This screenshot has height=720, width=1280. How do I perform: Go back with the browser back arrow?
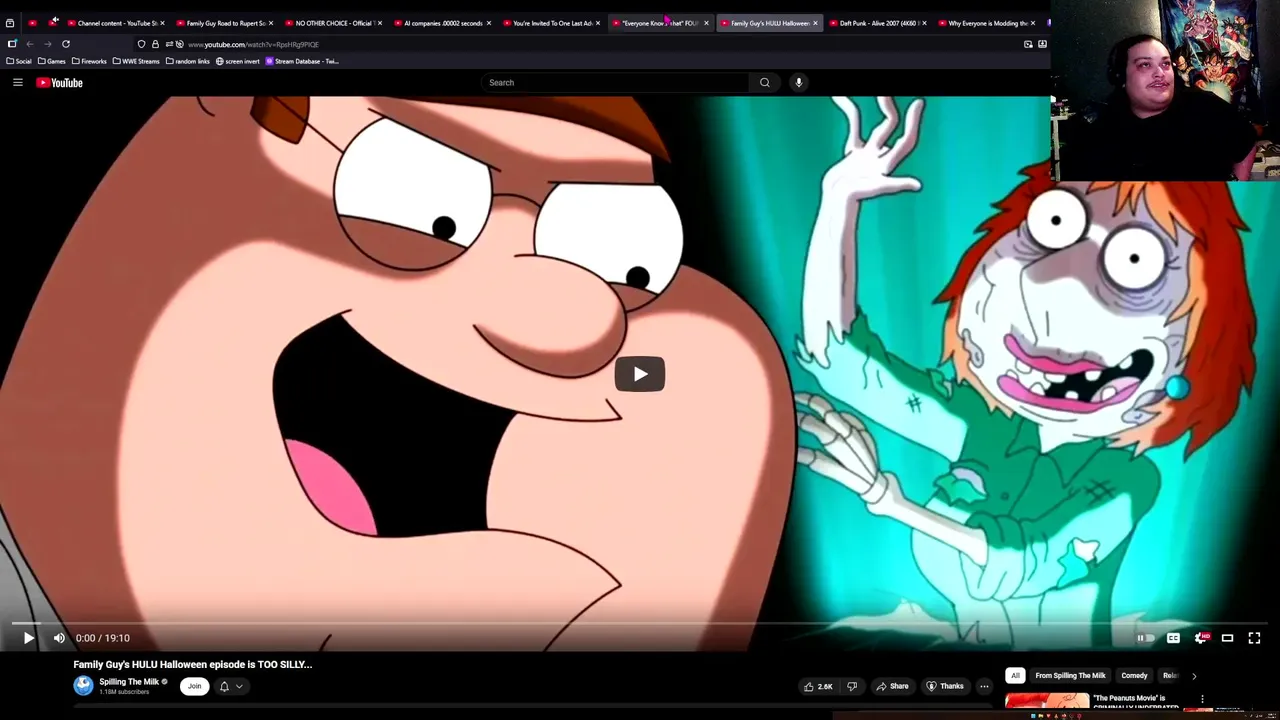click(x=30, y=44)
